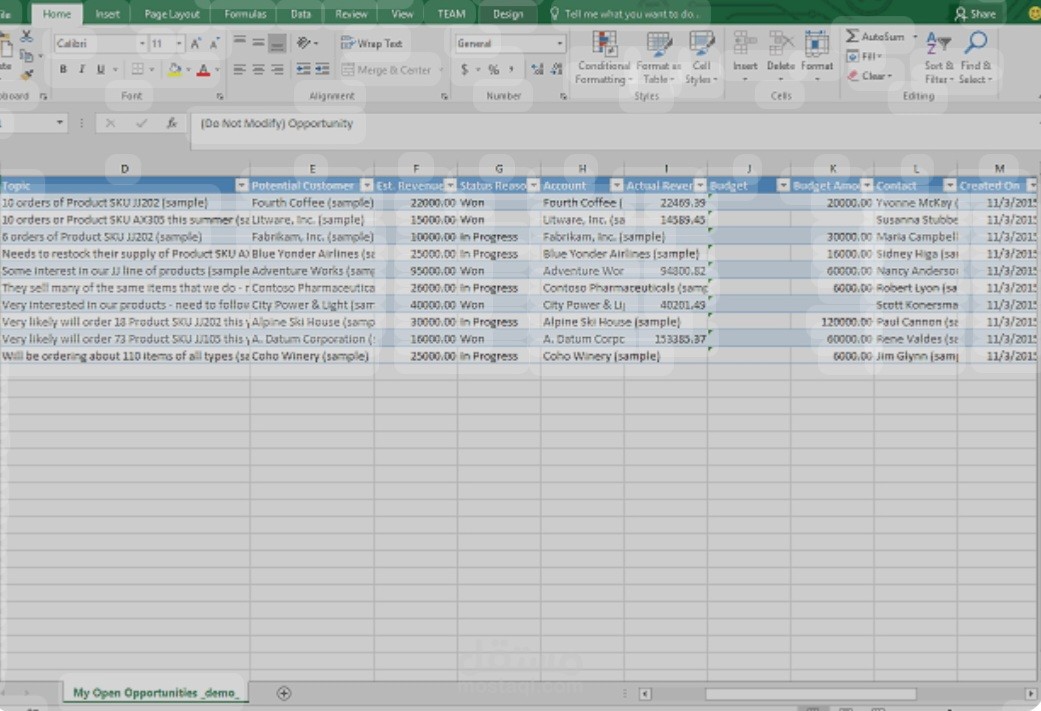
Task: Toggle Italic formatting
Action: click(x=82, y=69)
